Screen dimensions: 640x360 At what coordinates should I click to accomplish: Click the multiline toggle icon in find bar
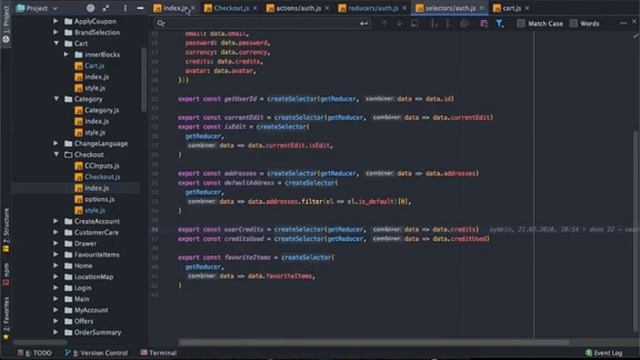[484, 23]
